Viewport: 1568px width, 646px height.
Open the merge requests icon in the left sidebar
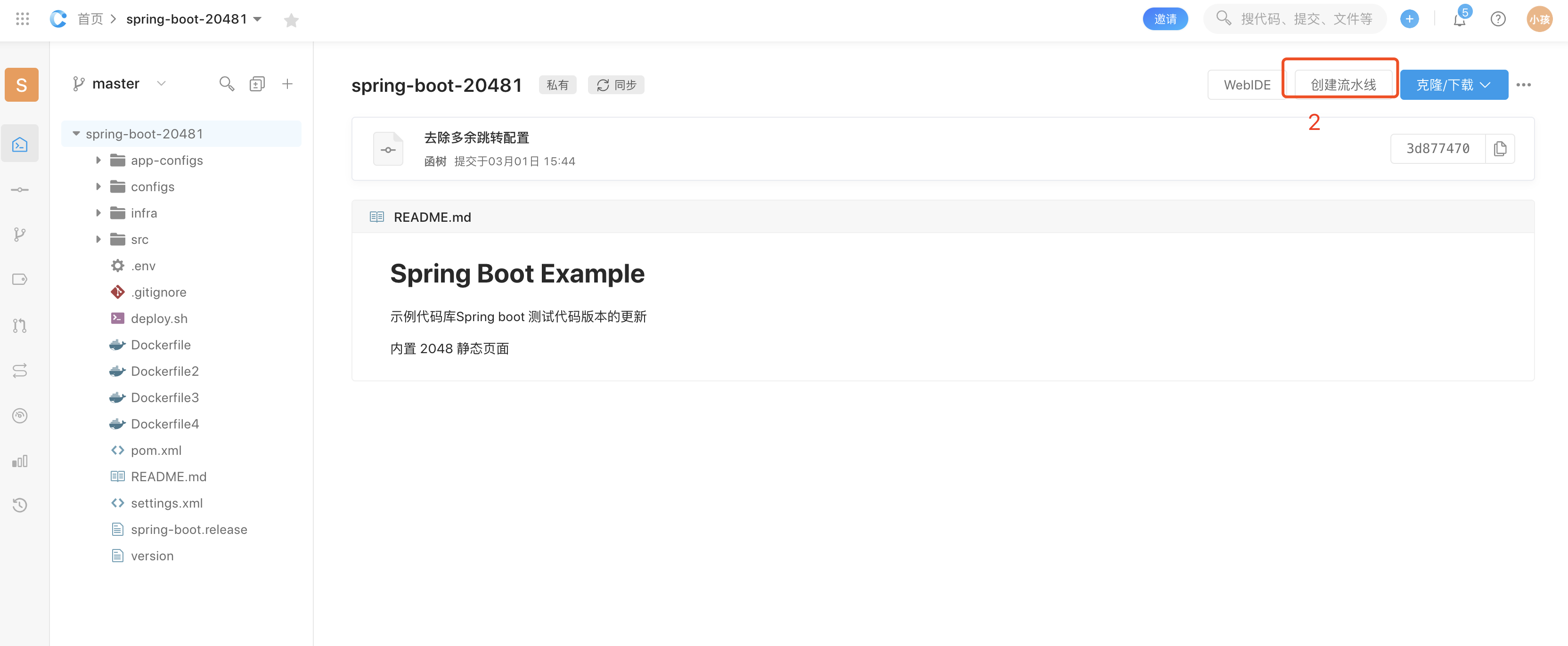click(x=19, y=325)
